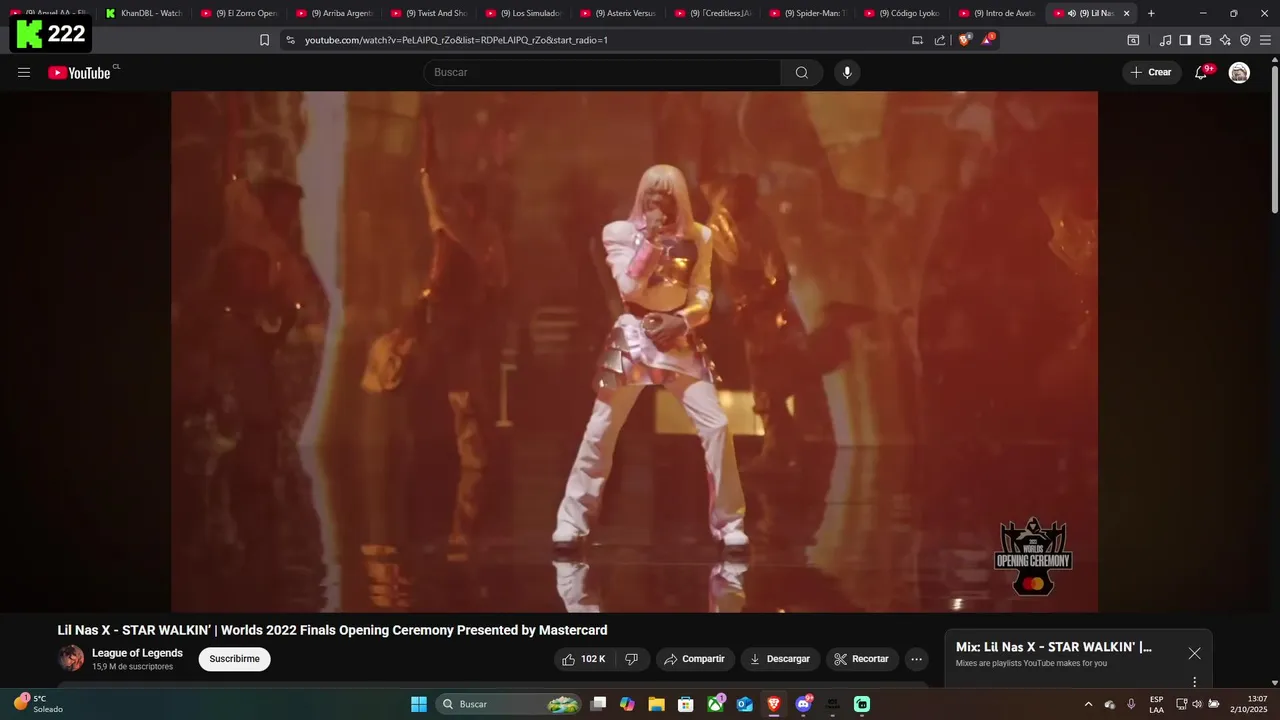Open volume control in system tray
Screen dimensions: 1280x720
pos(1197,704)
